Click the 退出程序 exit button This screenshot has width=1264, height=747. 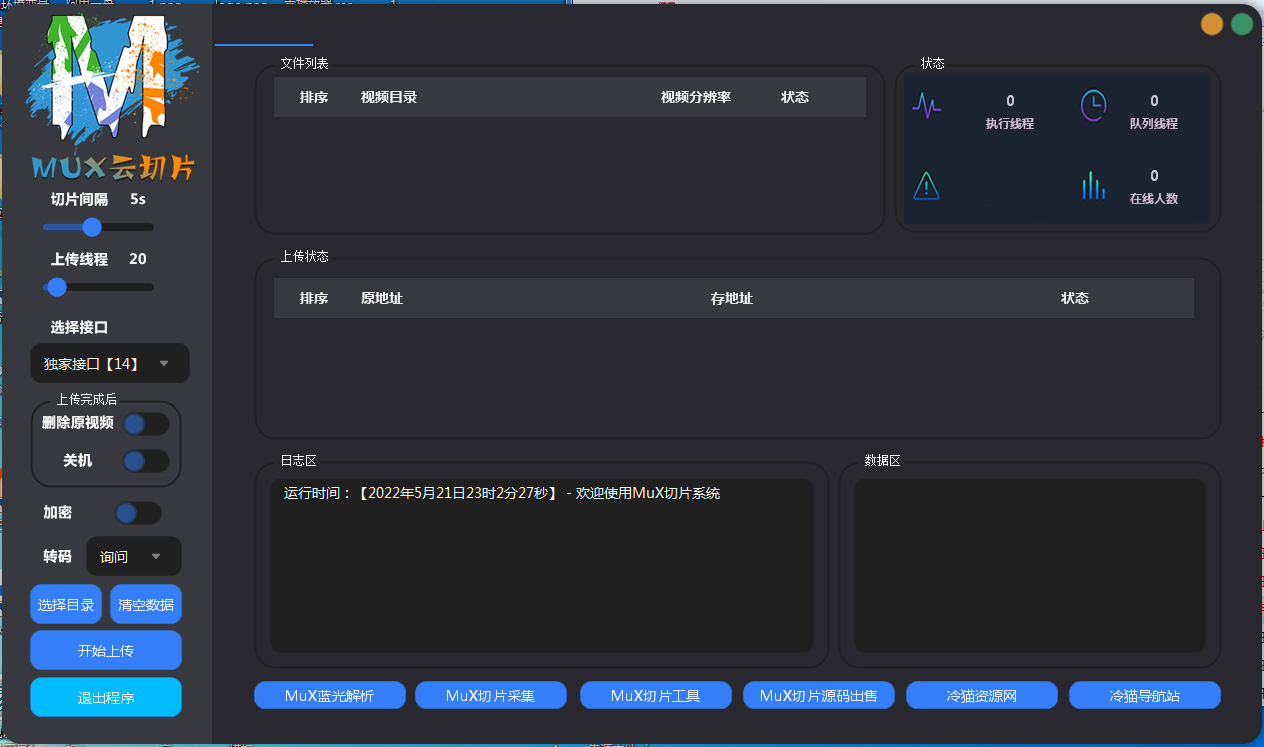coord(106,697)
